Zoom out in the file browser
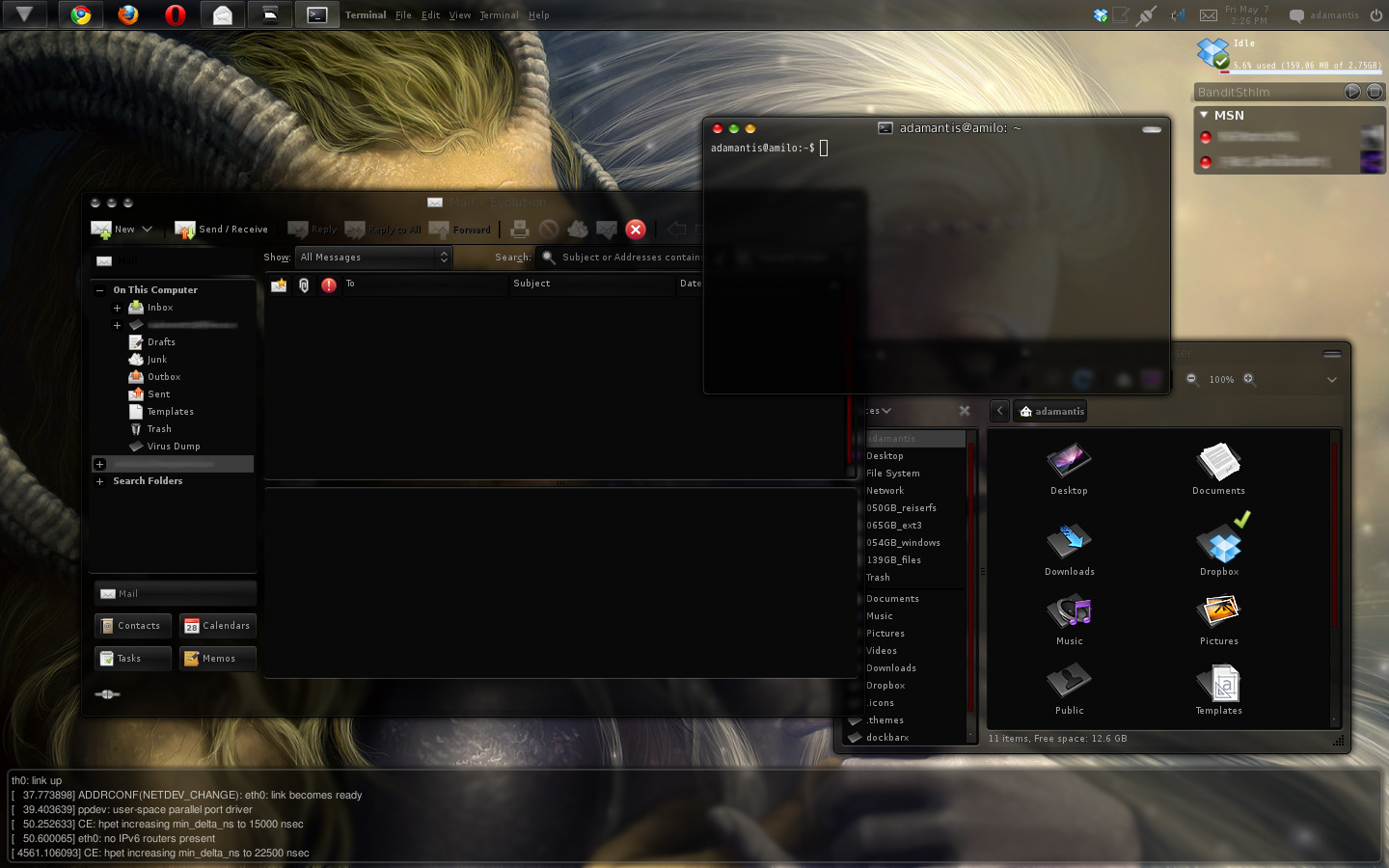This screenshot has width=1389, height=868. click(1191, 379)
